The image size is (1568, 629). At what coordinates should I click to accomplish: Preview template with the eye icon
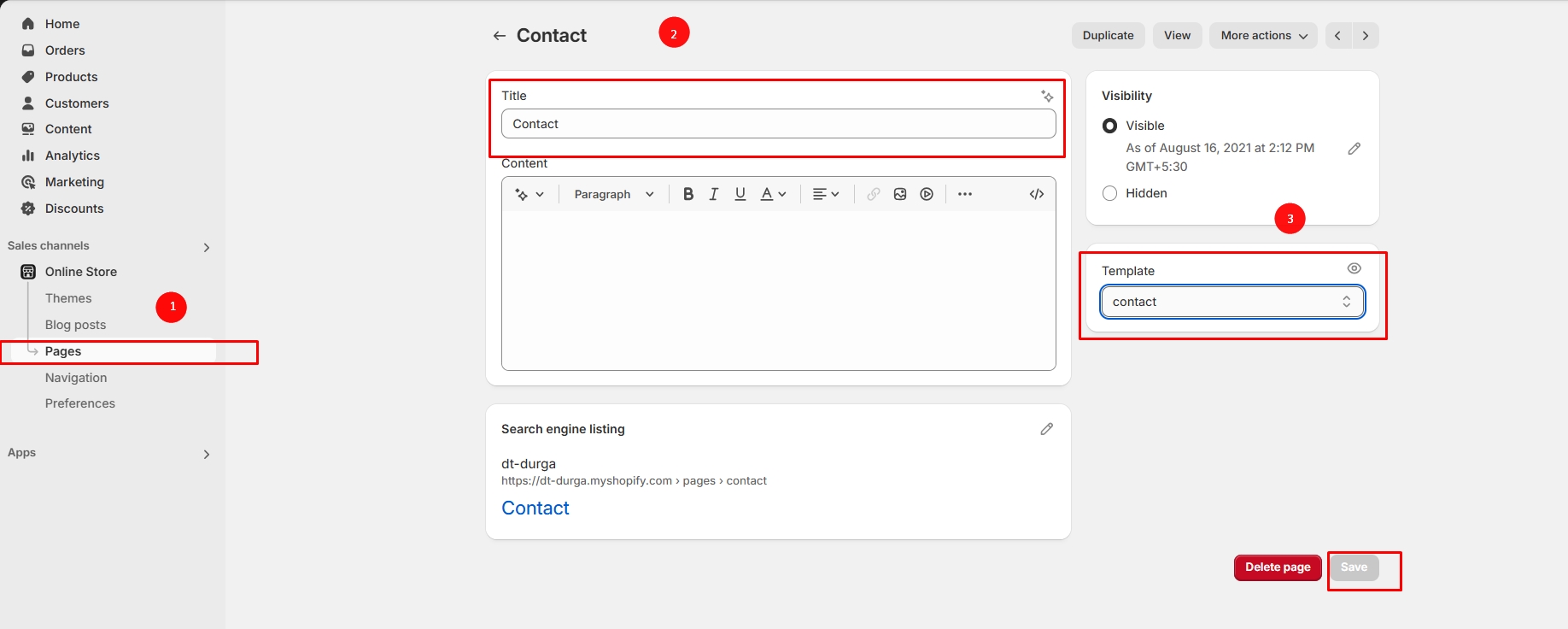(x=1354, y=268)
